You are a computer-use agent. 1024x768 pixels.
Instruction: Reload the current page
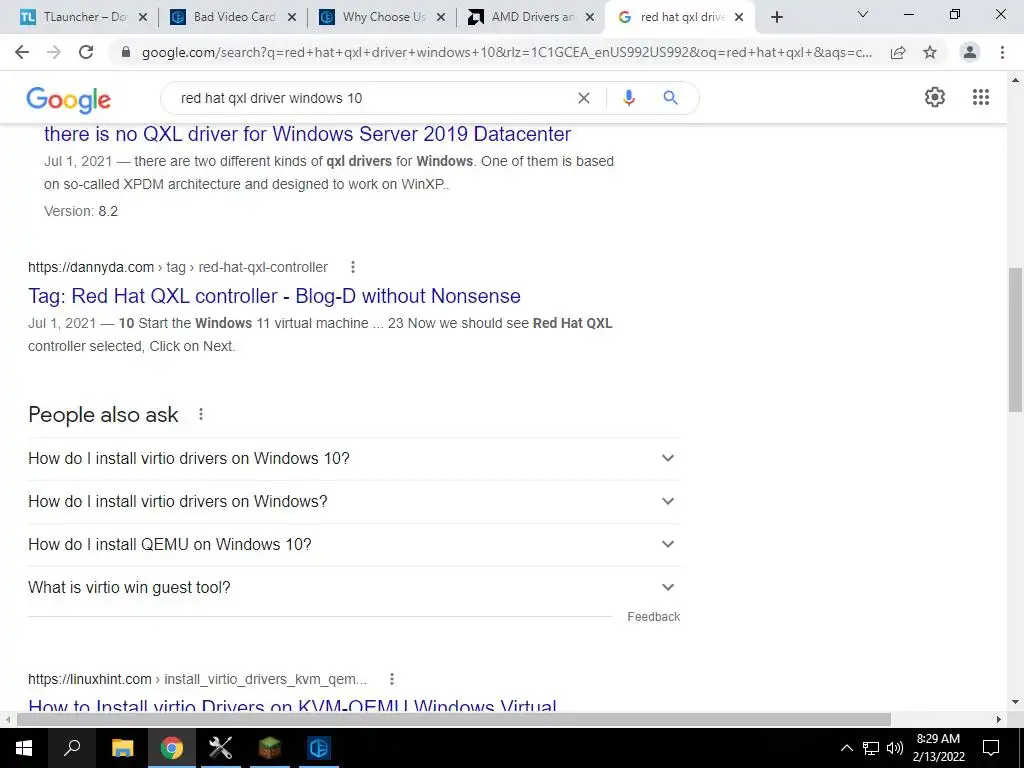tap(86, 52)
